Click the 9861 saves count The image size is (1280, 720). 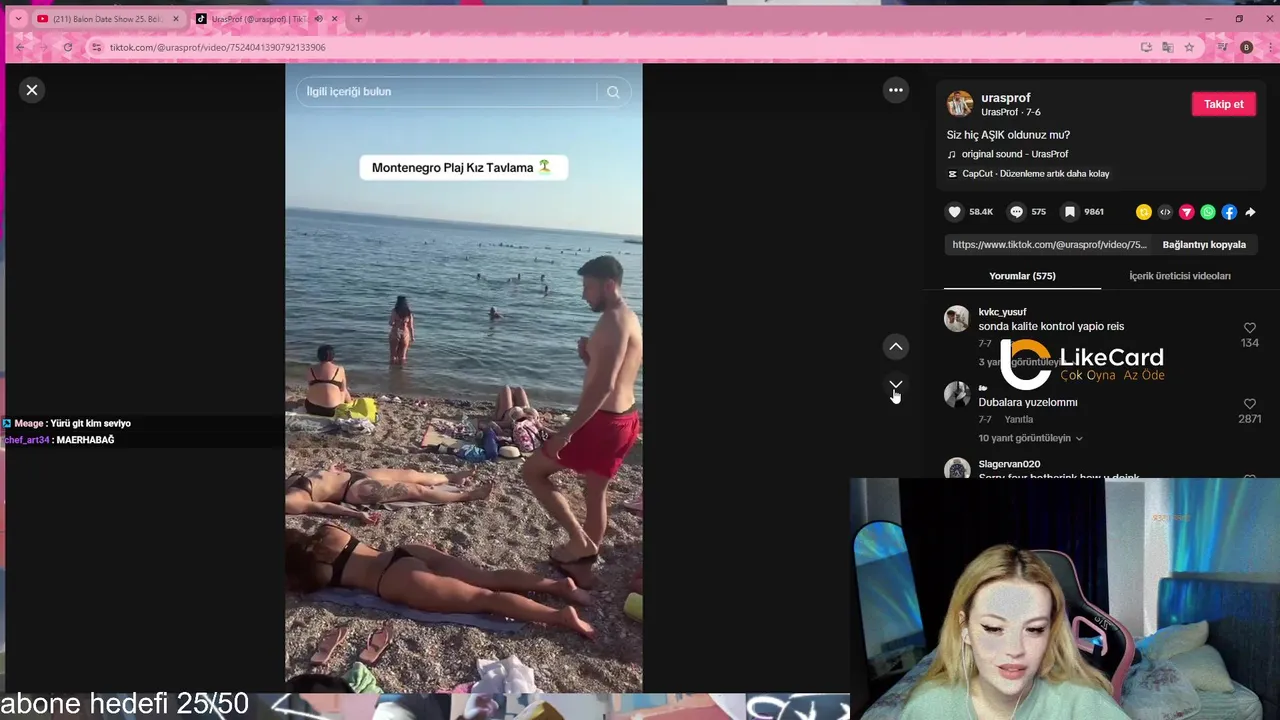(x=1094, y=212)
